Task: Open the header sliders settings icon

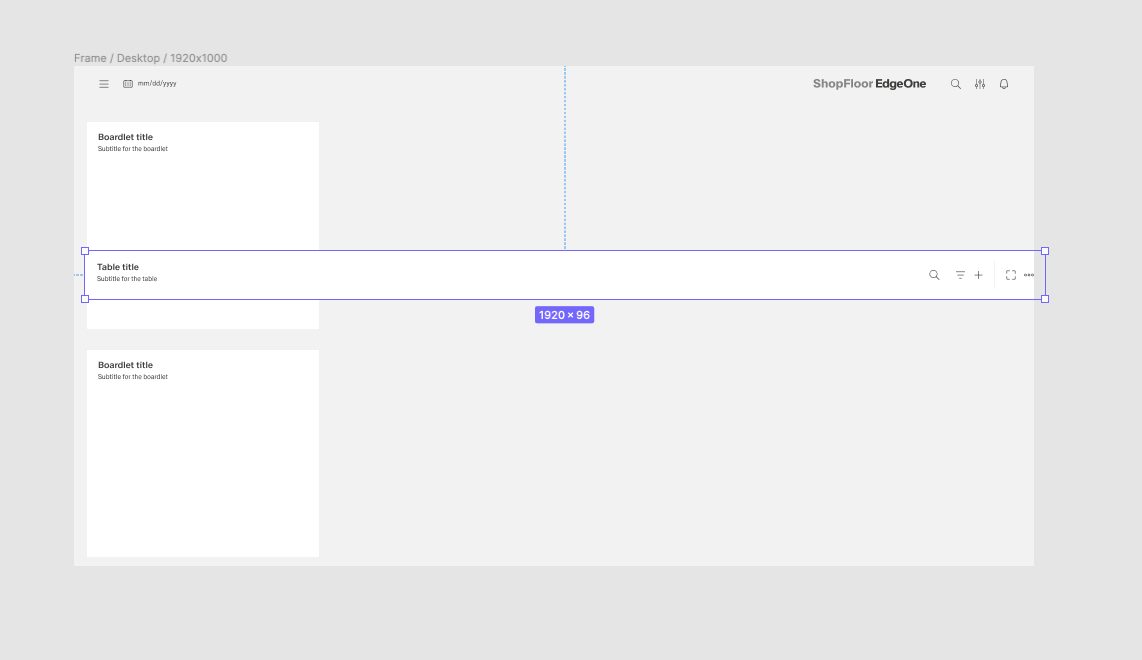Action: (x=980, y=84)
